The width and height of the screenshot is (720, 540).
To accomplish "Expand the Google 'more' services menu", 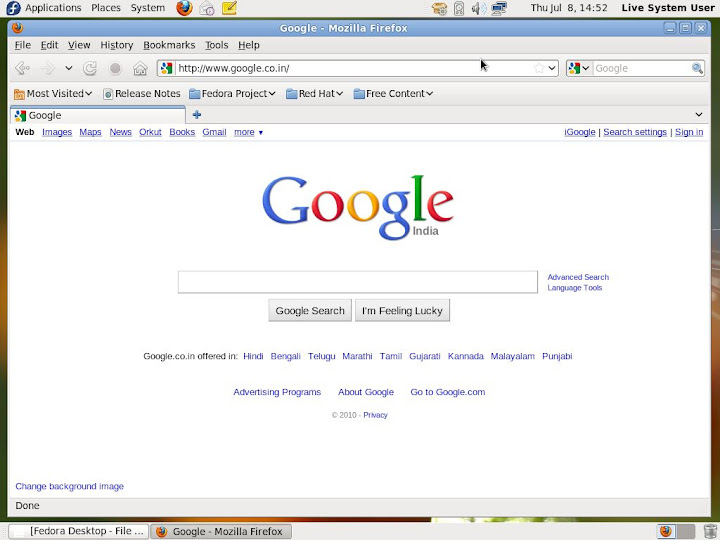I will [x=248, y=132].
